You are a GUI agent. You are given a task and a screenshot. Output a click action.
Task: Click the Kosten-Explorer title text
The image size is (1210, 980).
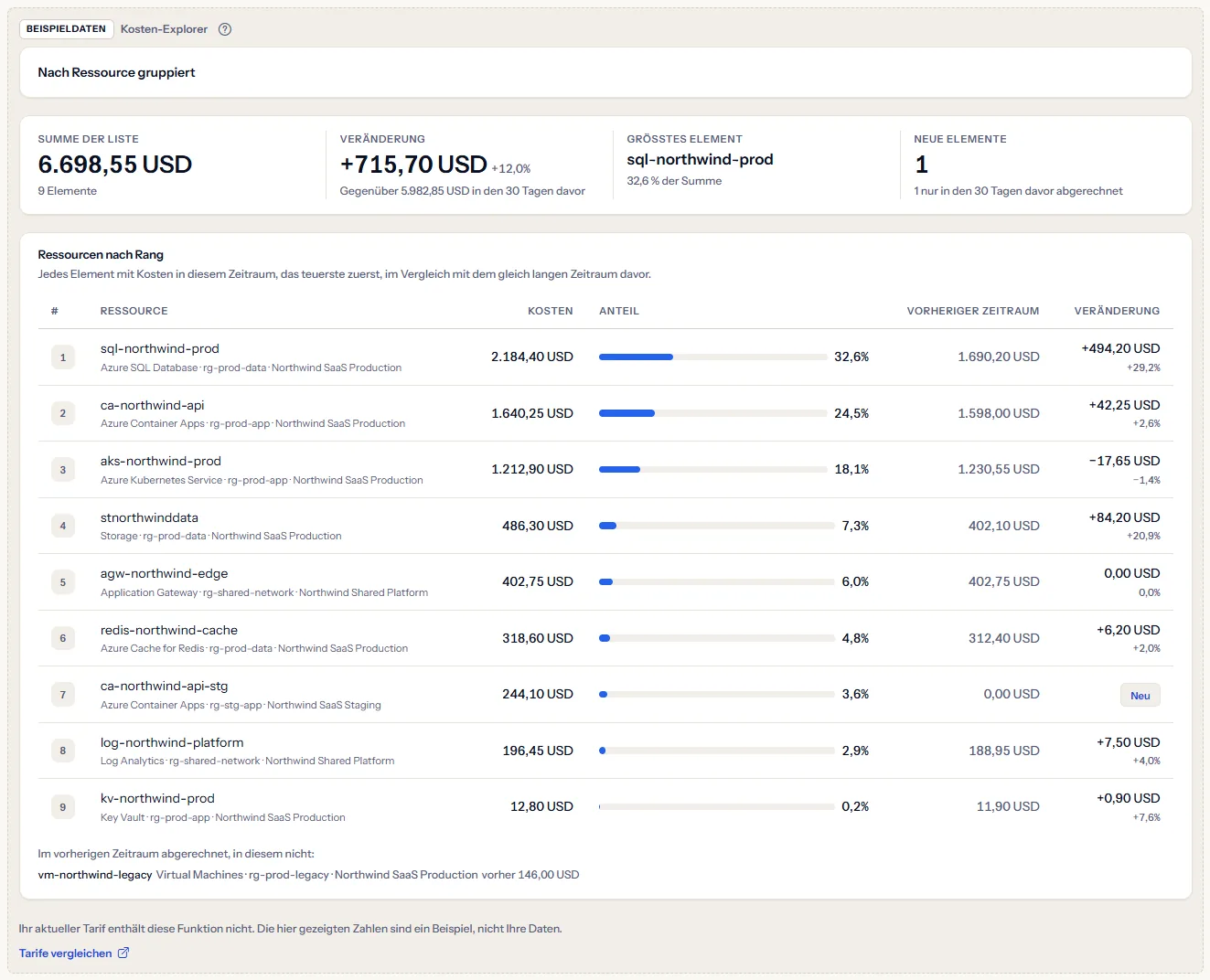pyautogui.click(x=164, y=29)
